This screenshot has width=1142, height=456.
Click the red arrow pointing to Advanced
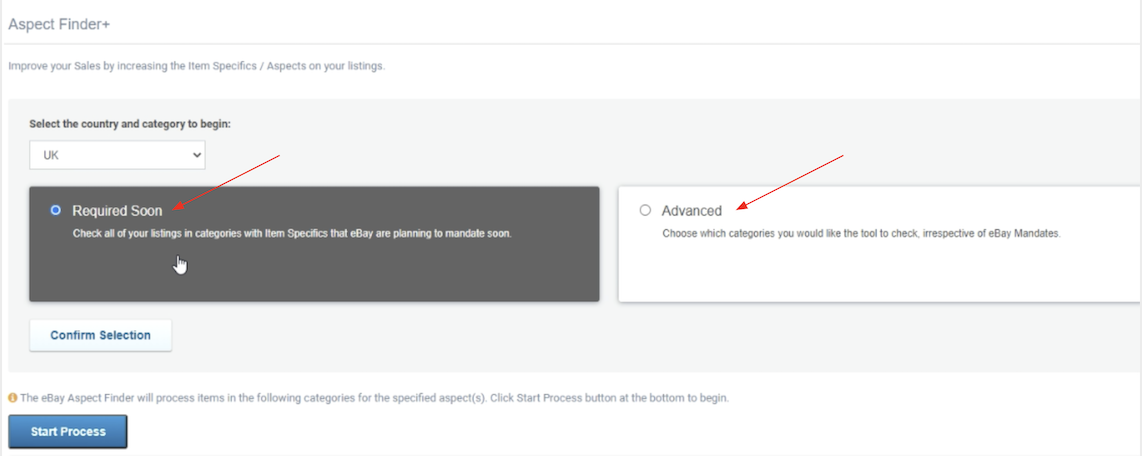click(x=789, y=182)
